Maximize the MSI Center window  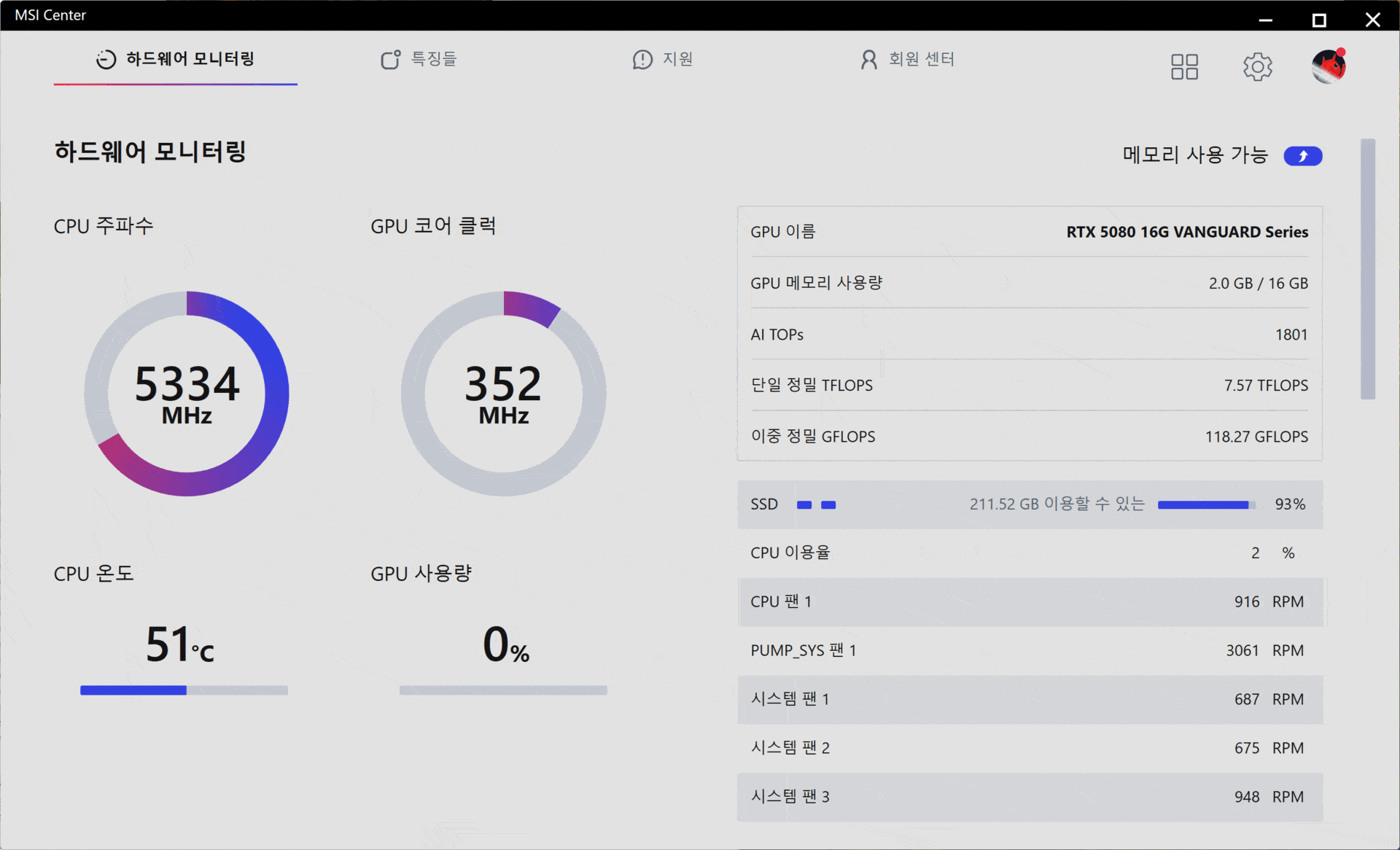tap(1319, 20)
